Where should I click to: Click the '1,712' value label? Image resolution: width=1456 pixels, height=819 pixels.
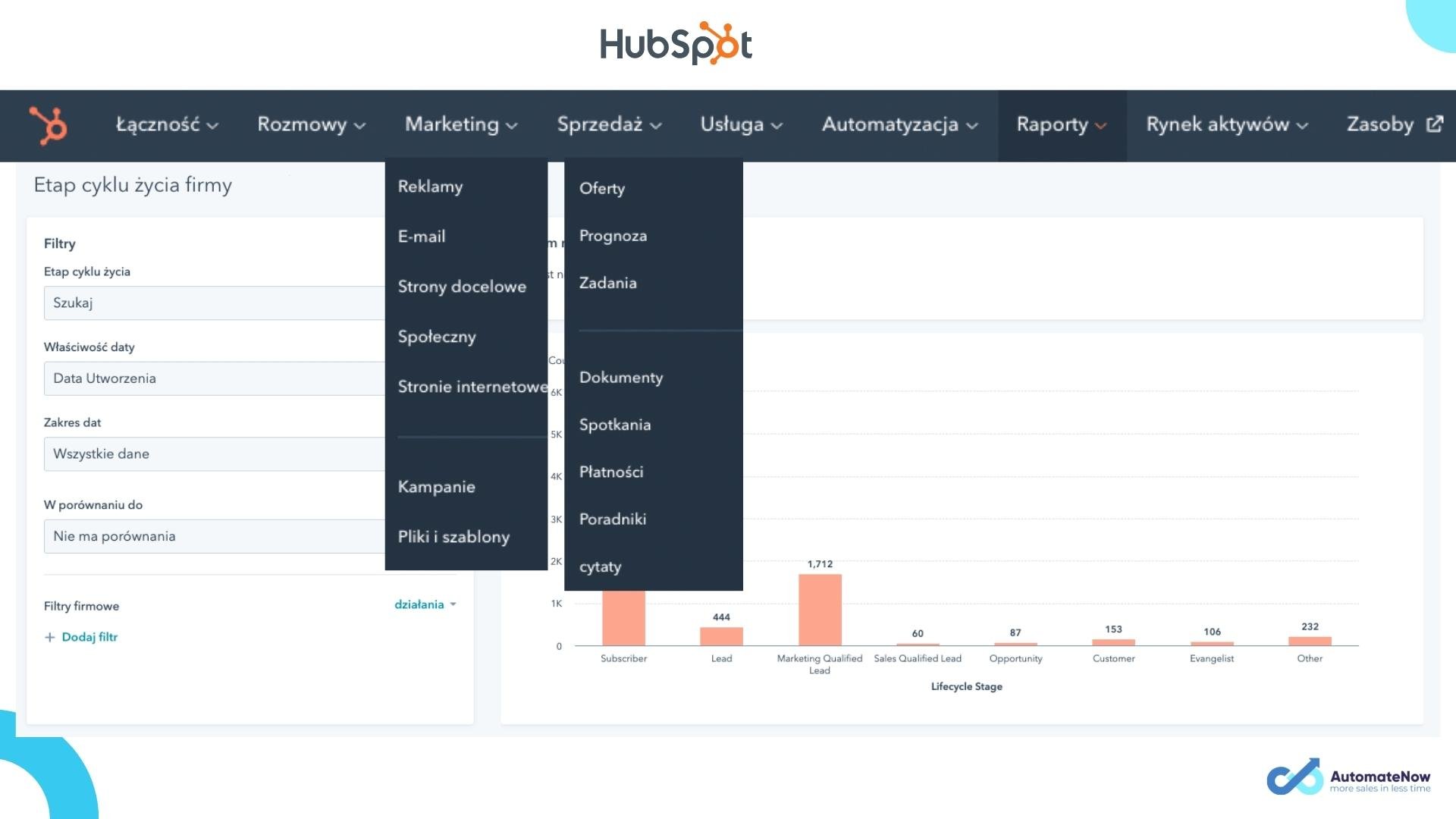click(820, 564)
